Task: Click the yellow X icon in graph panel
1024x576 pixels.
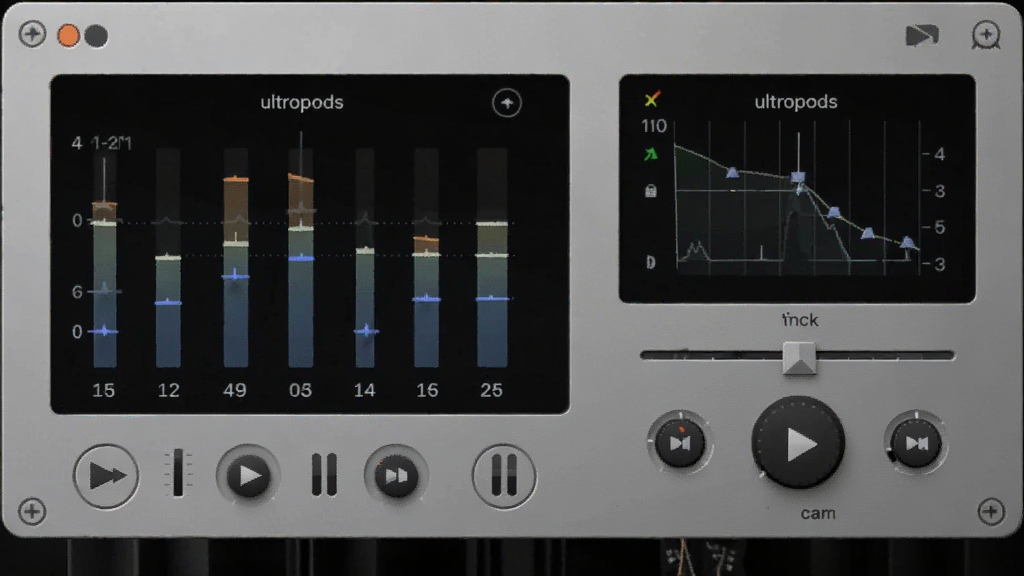Action: point(652,99)
